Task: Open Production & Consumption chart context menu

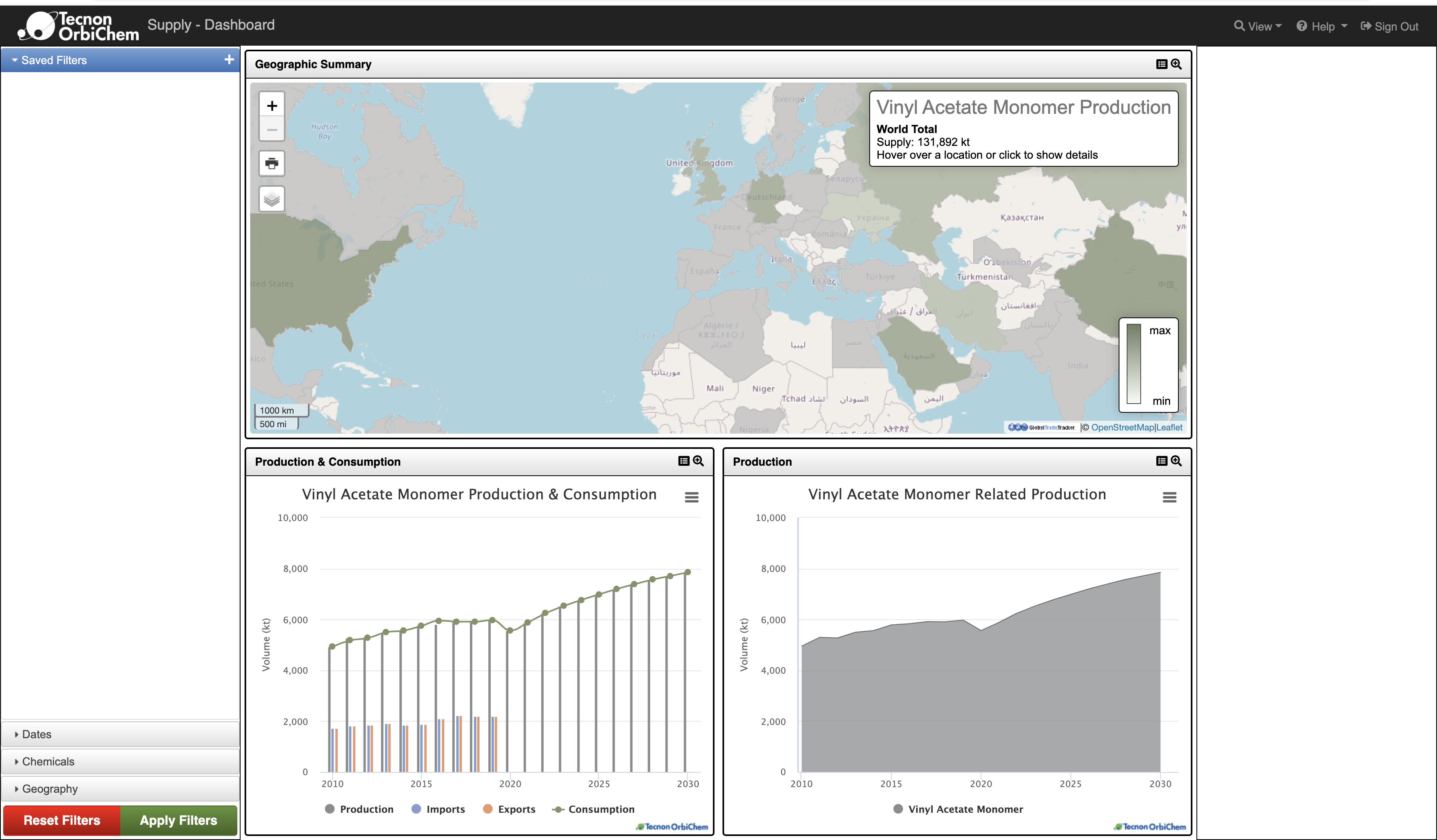Action: coord(692,497)
